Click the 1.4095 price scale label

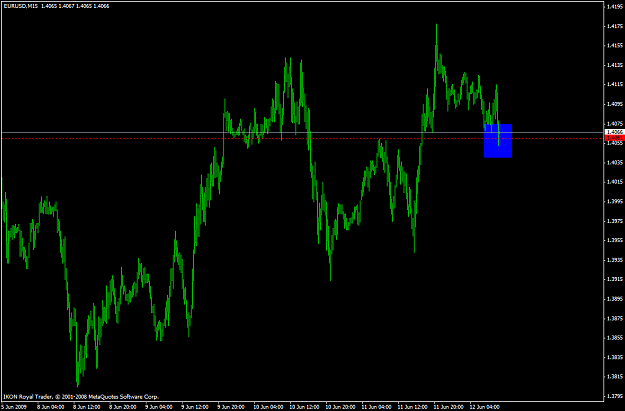(615, 104)
